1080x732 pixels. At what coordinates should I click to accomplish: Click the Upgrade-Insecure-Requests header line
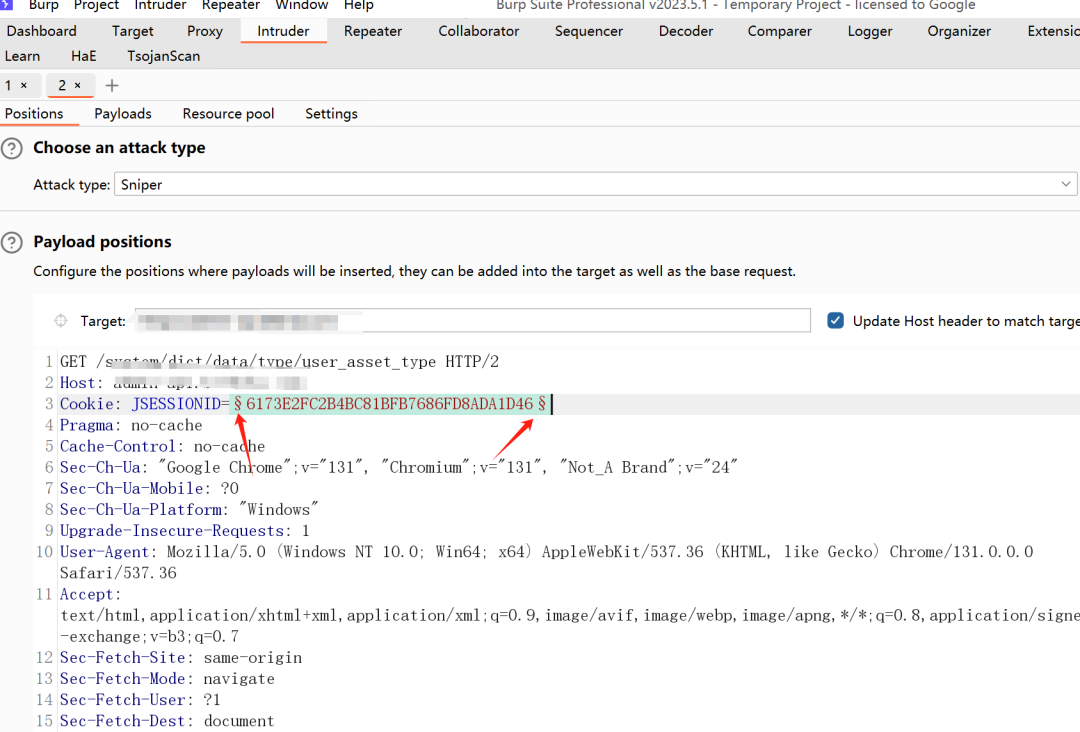tap(185, 531)
